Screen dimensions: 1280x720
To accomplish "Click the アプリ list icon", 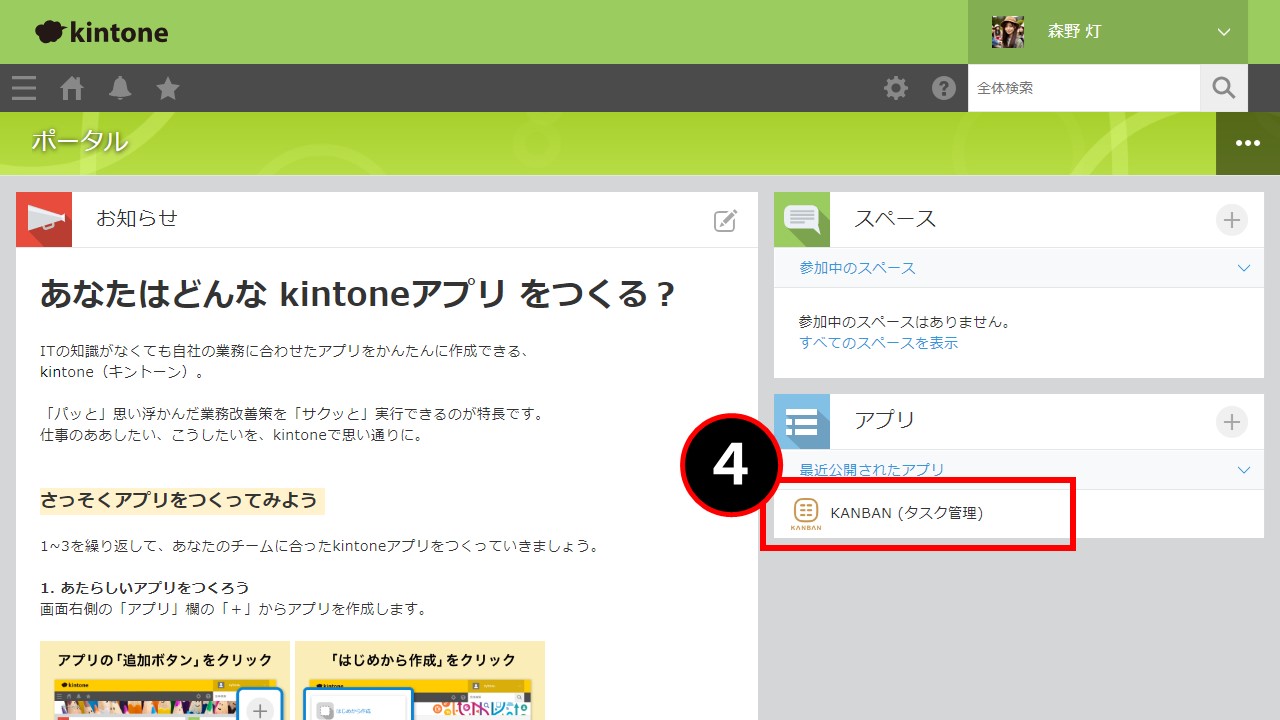I will [802, 421].
